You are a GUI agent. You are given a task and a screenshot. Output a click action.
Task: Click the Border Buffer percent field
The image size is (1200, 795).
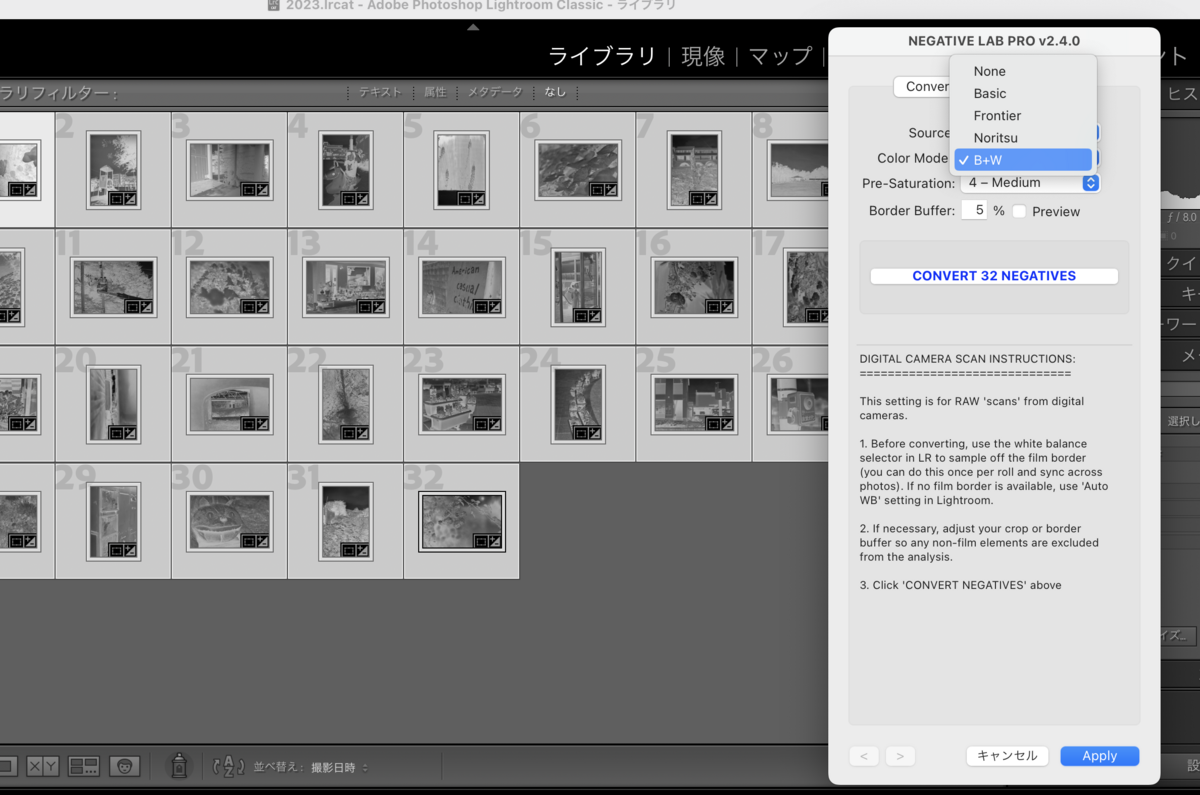coord(974,211)
